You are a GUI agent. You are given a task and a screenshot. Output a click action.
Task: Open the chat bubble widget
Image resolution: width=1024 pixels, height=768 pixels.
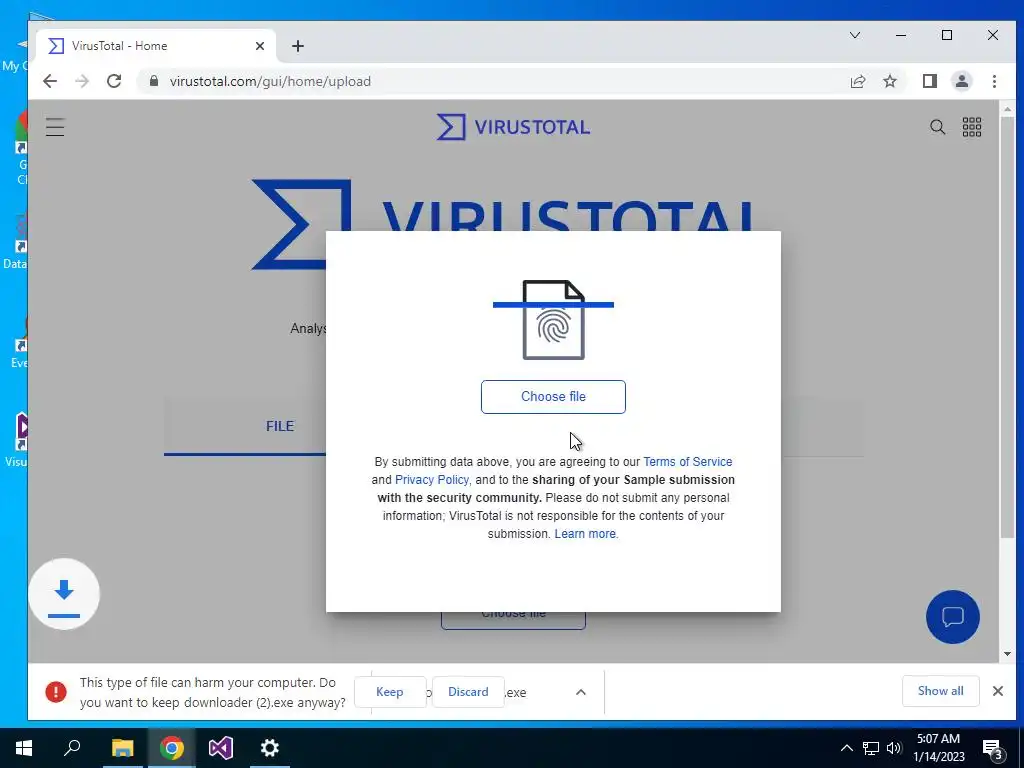tap(953, 616)
